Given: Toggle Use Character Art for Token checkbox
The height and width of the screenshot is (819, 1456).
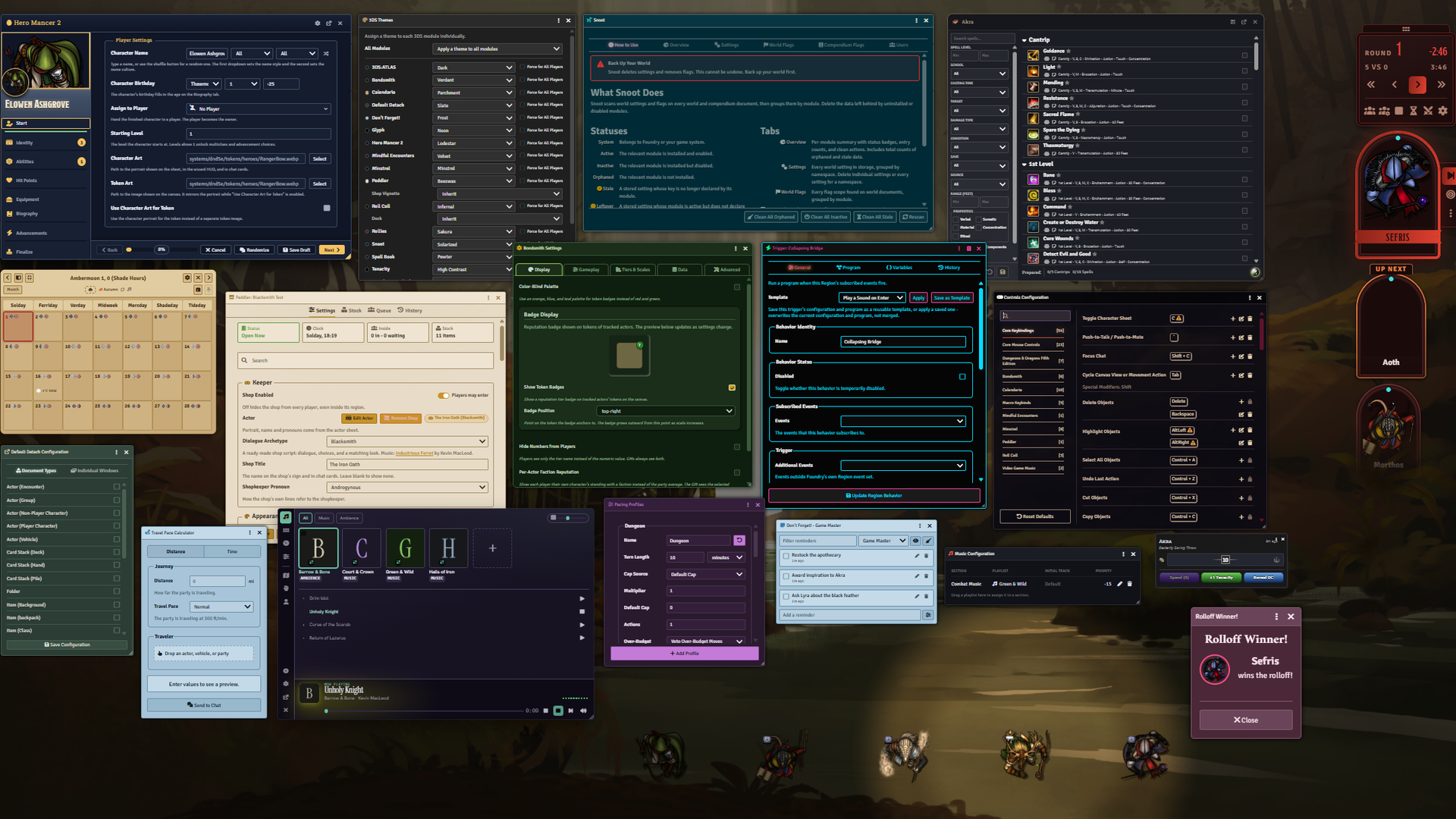Looking at the screenshot, I should click(x=327, y=208).
